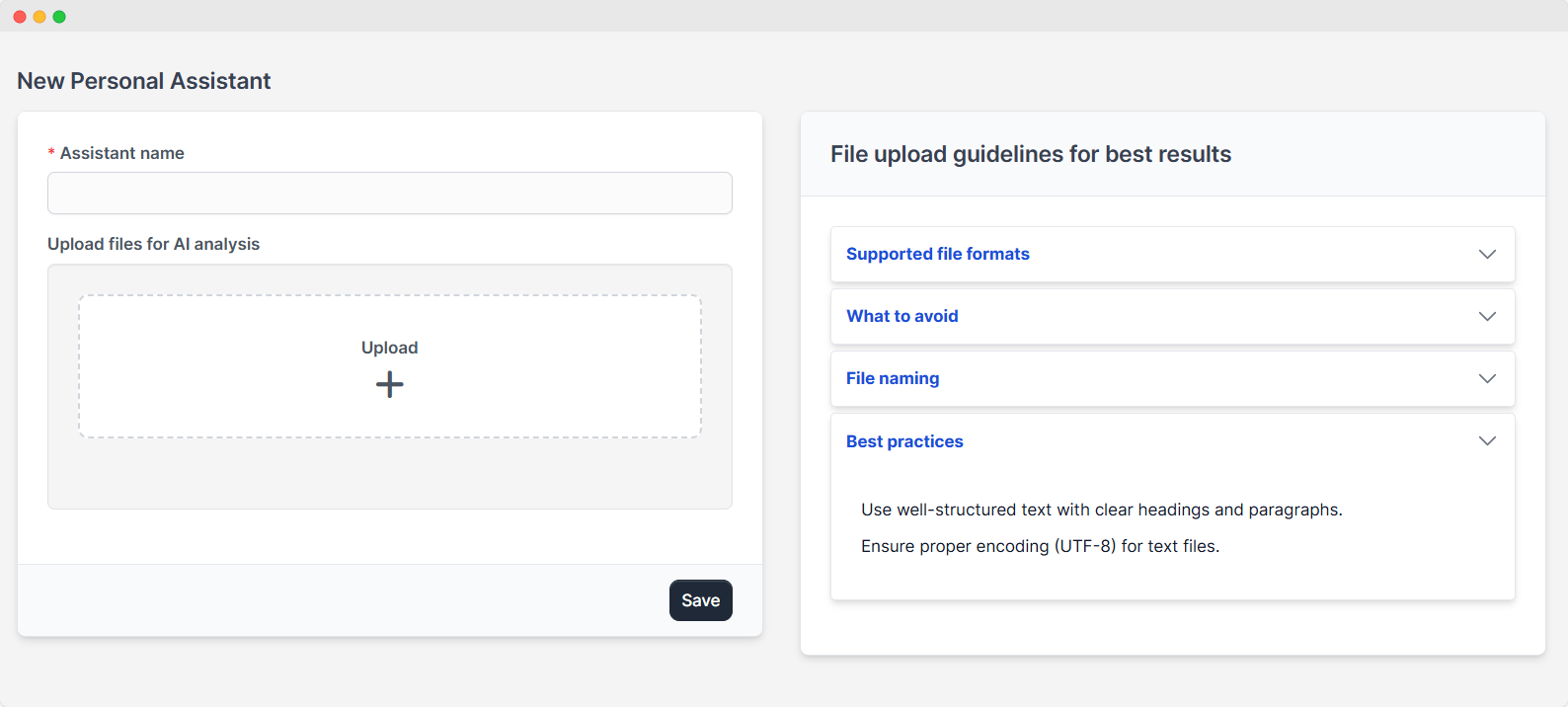Expand What to avoid using its chevron

click(x=1487, y=317)
